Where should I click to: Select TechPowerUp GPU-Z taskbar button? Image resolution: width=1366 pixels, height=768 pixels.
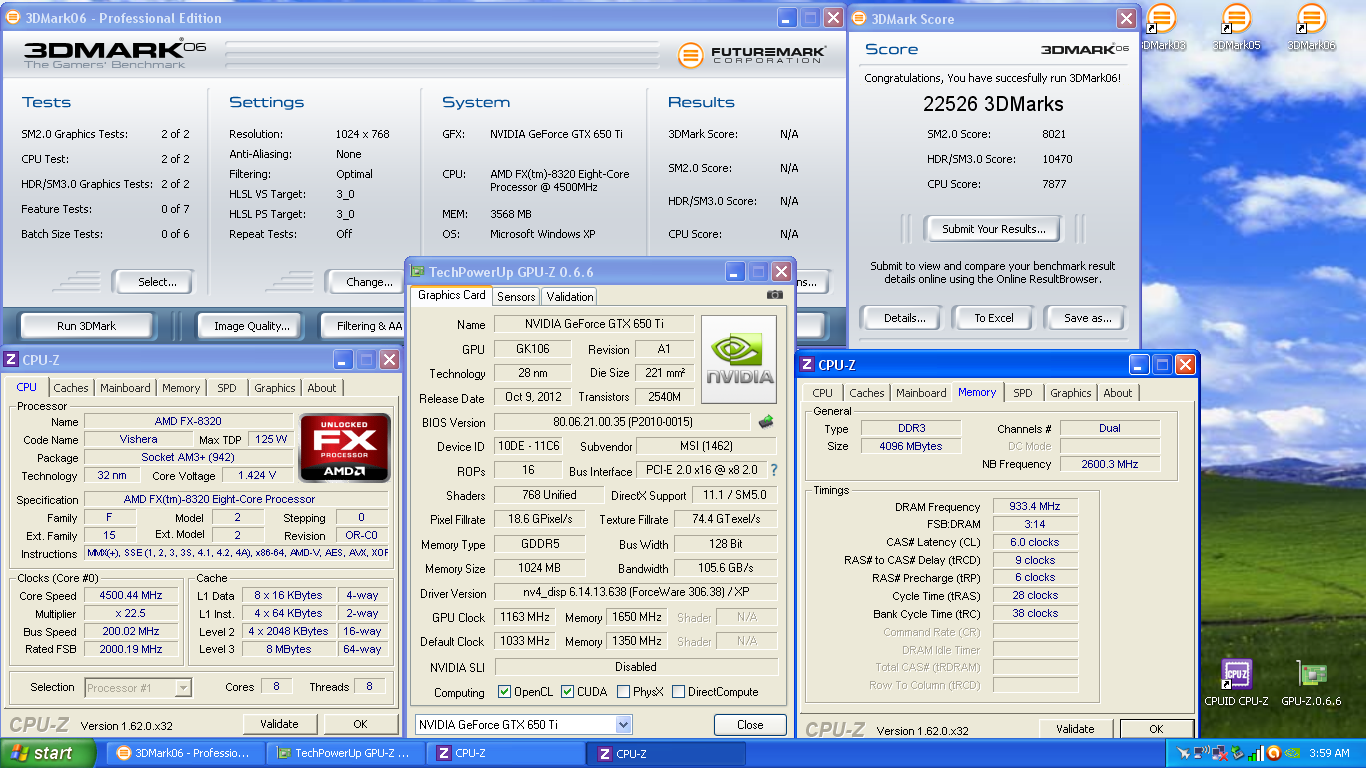pyautogui.click(x=346, y=753)
